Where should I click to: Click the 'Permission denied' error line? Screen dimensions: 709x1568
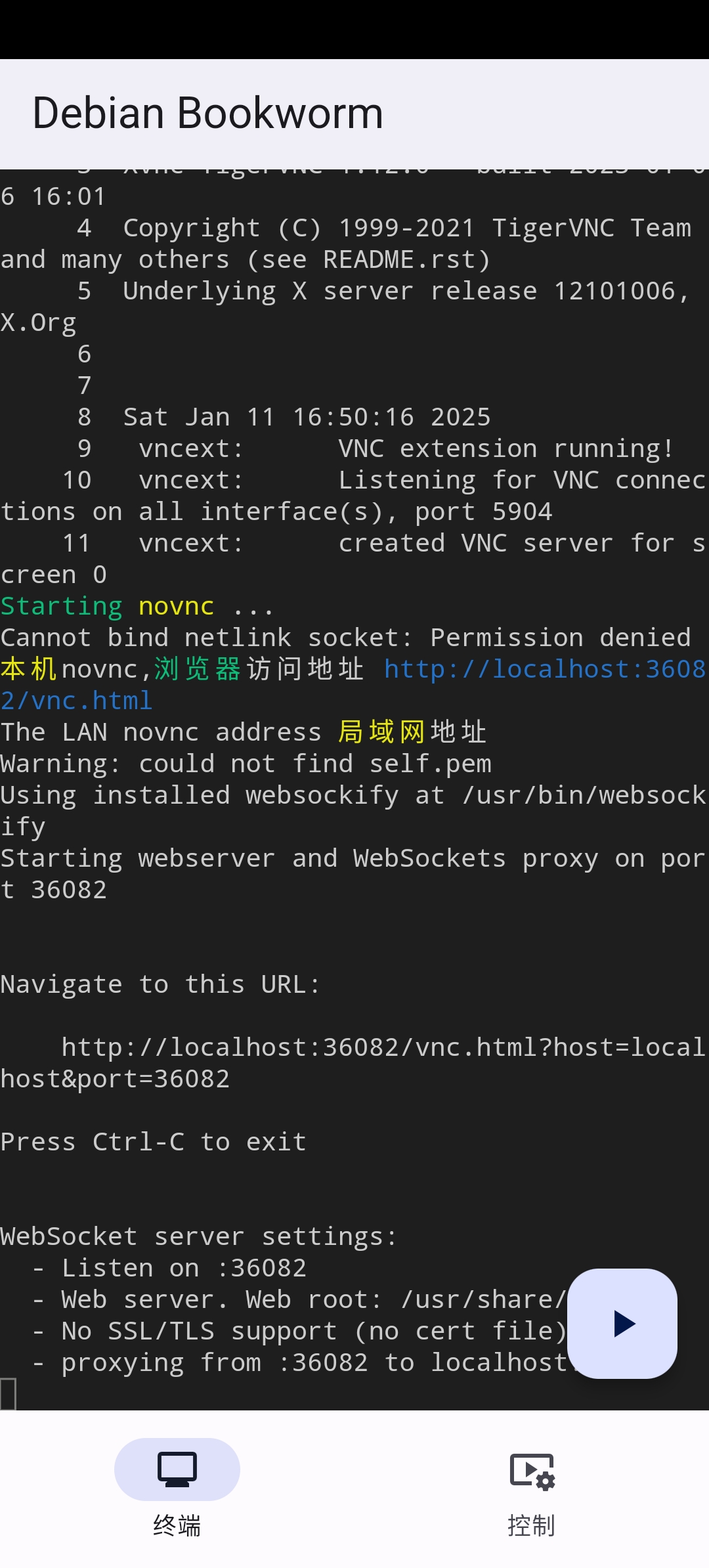point(345,638)
